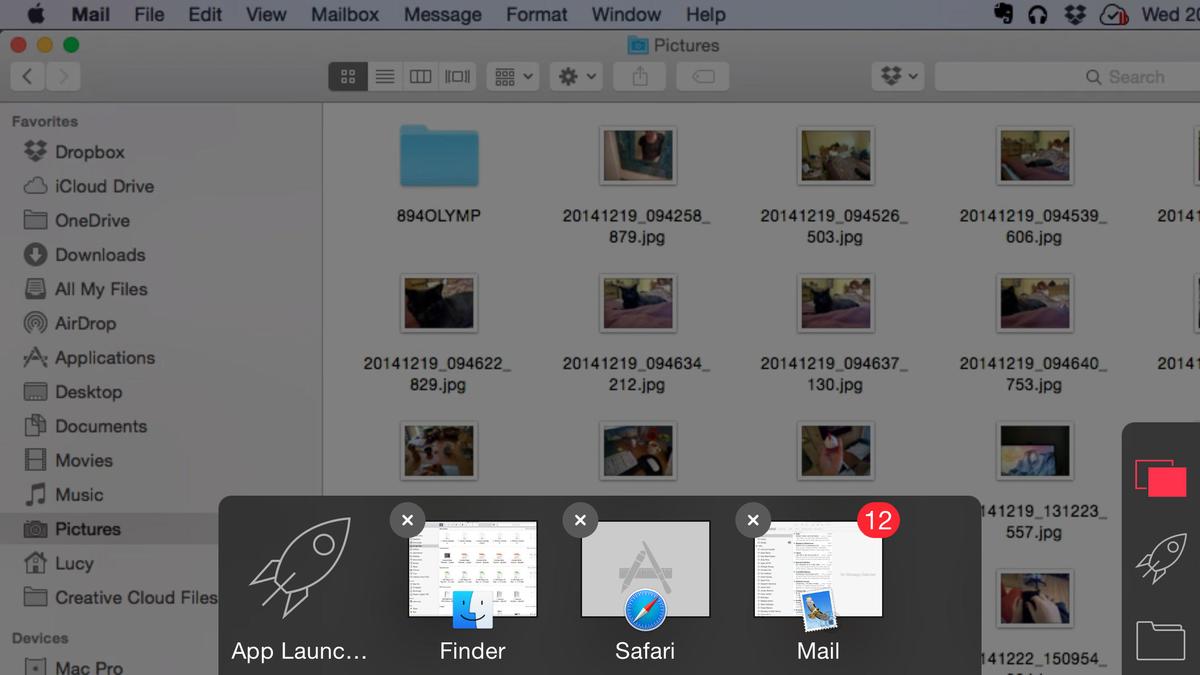This screenshot has width=1200, height=675.
Task: Select thumbnail 20141219_094637_130.jpg
Action: (837, 304)
